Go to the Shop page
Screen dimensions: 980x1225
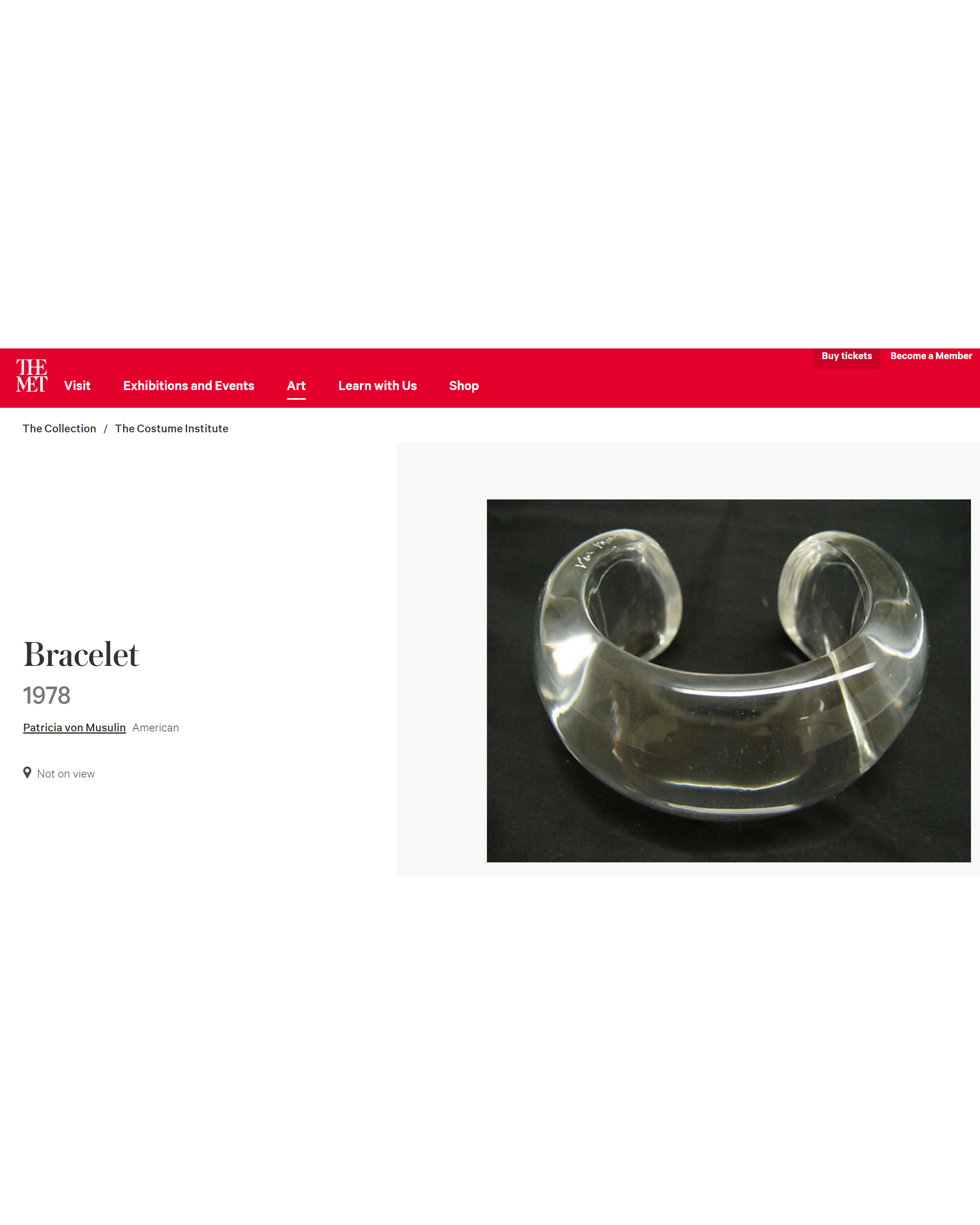click(463, 386)
